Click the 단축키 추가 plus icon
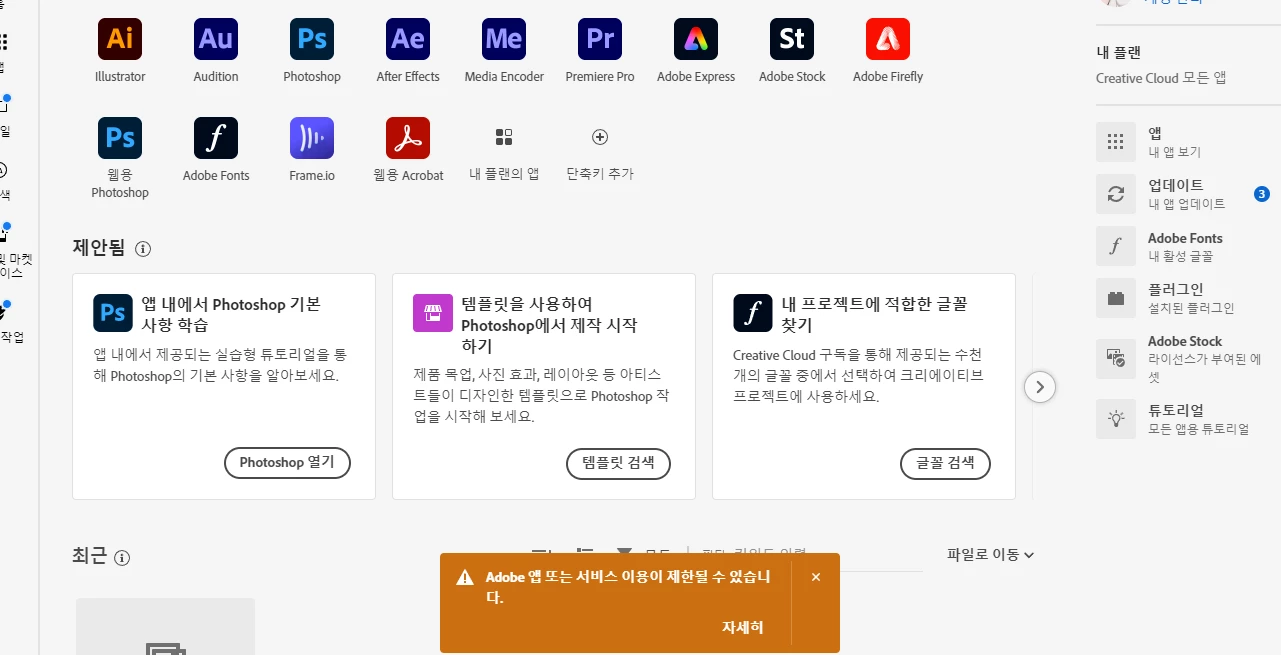This screenshot has width=1281, height=655. (600, 137)
